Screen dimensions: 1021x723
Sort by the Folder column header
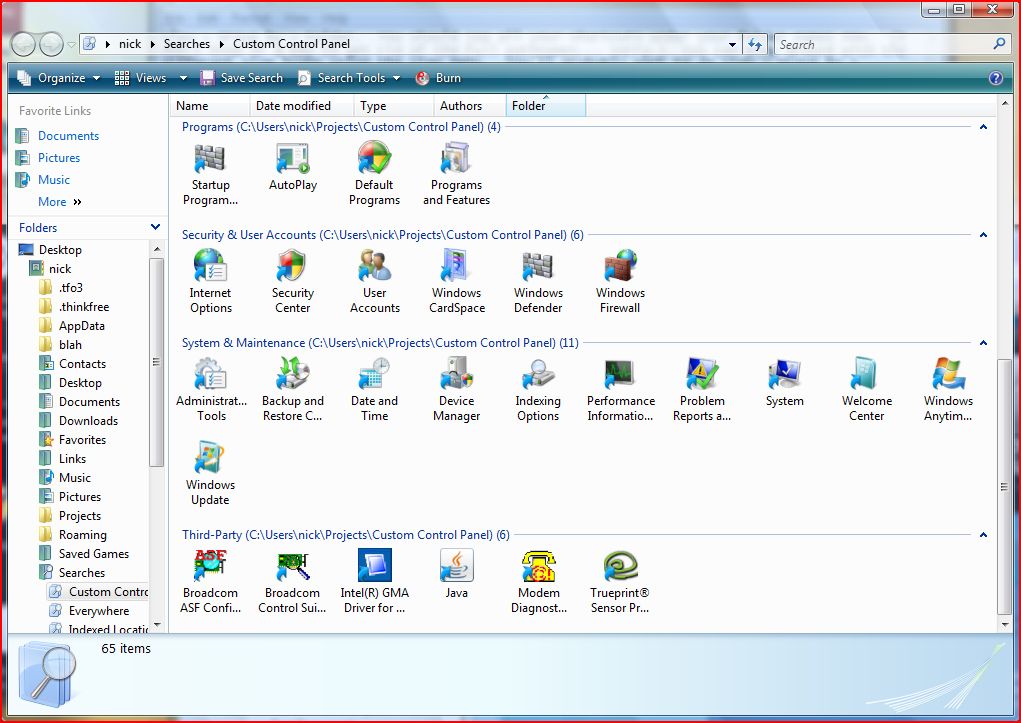tap(546, 106)
